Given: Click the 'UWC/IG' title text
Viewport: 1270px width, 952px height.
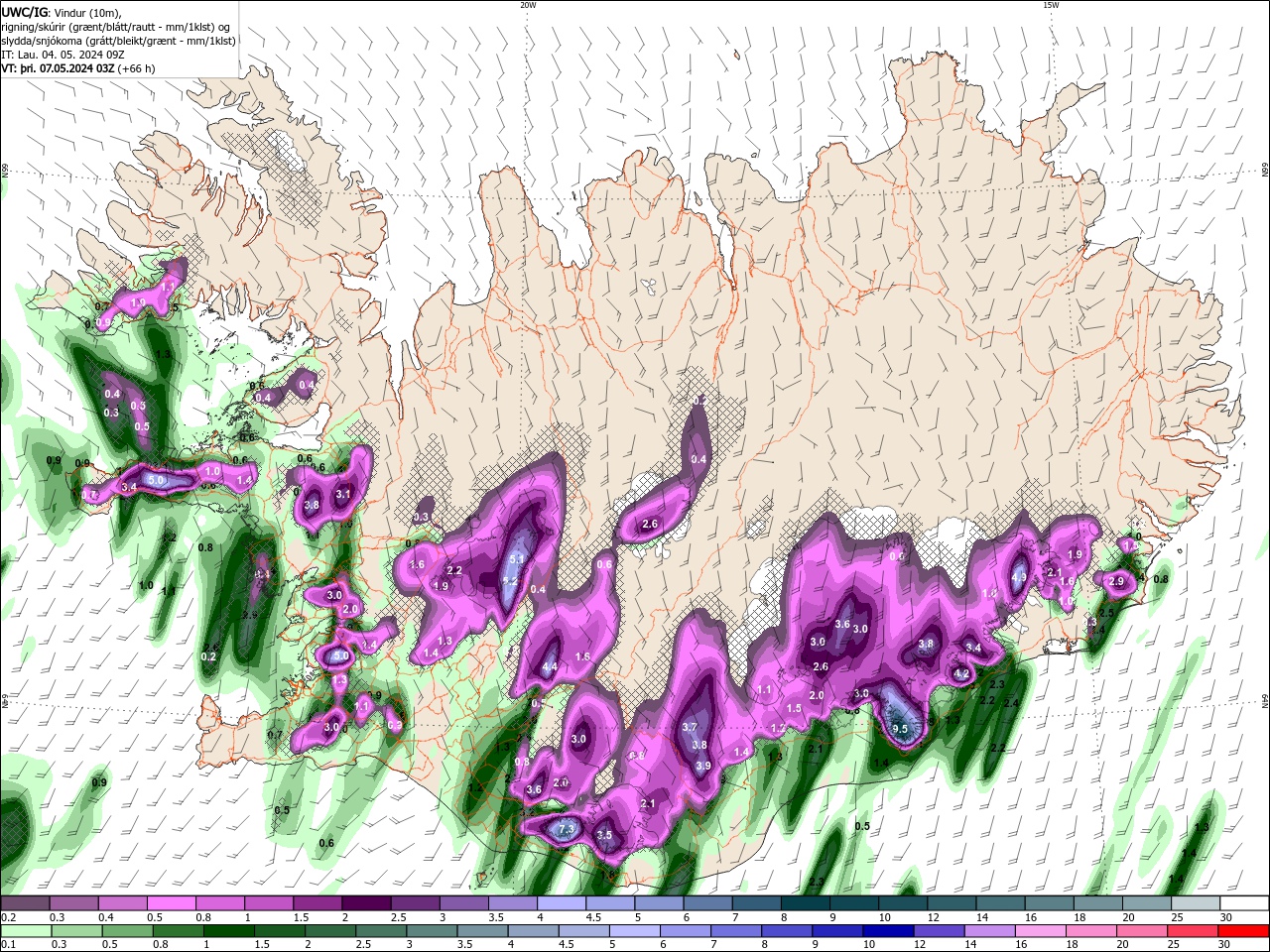Looking at the screenshot, I should tap(25, 12).
